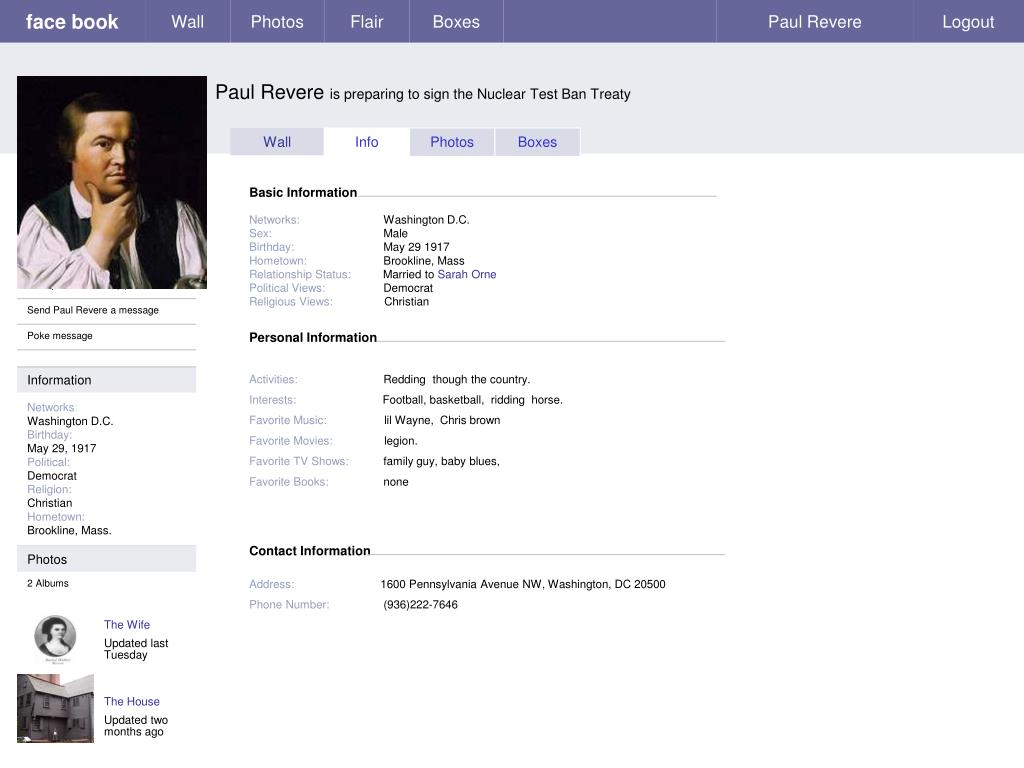This screenshot has width=1024, height=768.
Task: Click status 'is preparing to sign the Nuclear Test Ban Treaty'
Action: pyautogui.click(x=480, y=94)
